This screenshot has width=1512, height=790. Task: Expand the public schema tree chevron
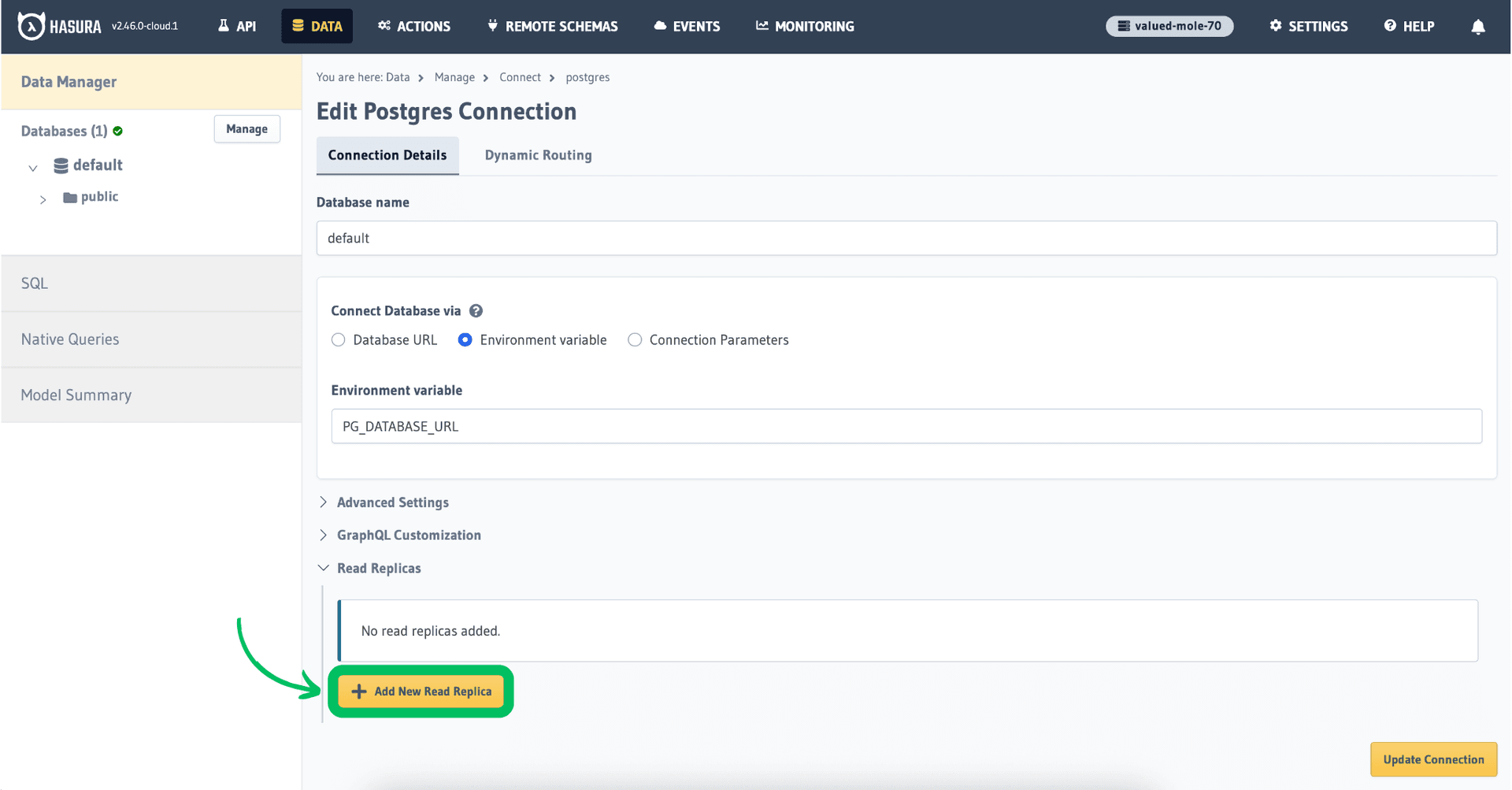pos(43,199)
